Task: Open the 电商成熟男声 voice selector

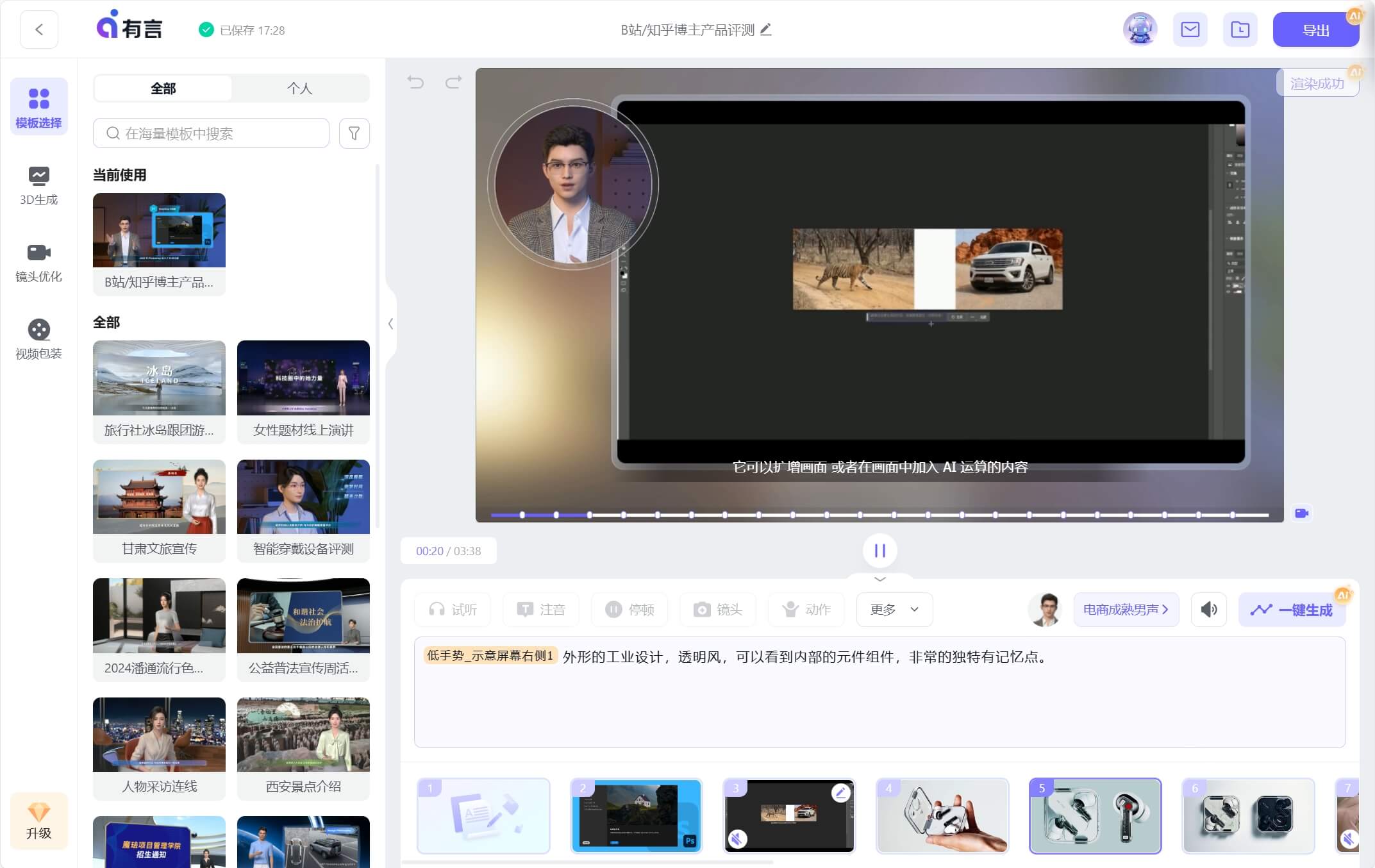Action: [x=1125, y=609]
